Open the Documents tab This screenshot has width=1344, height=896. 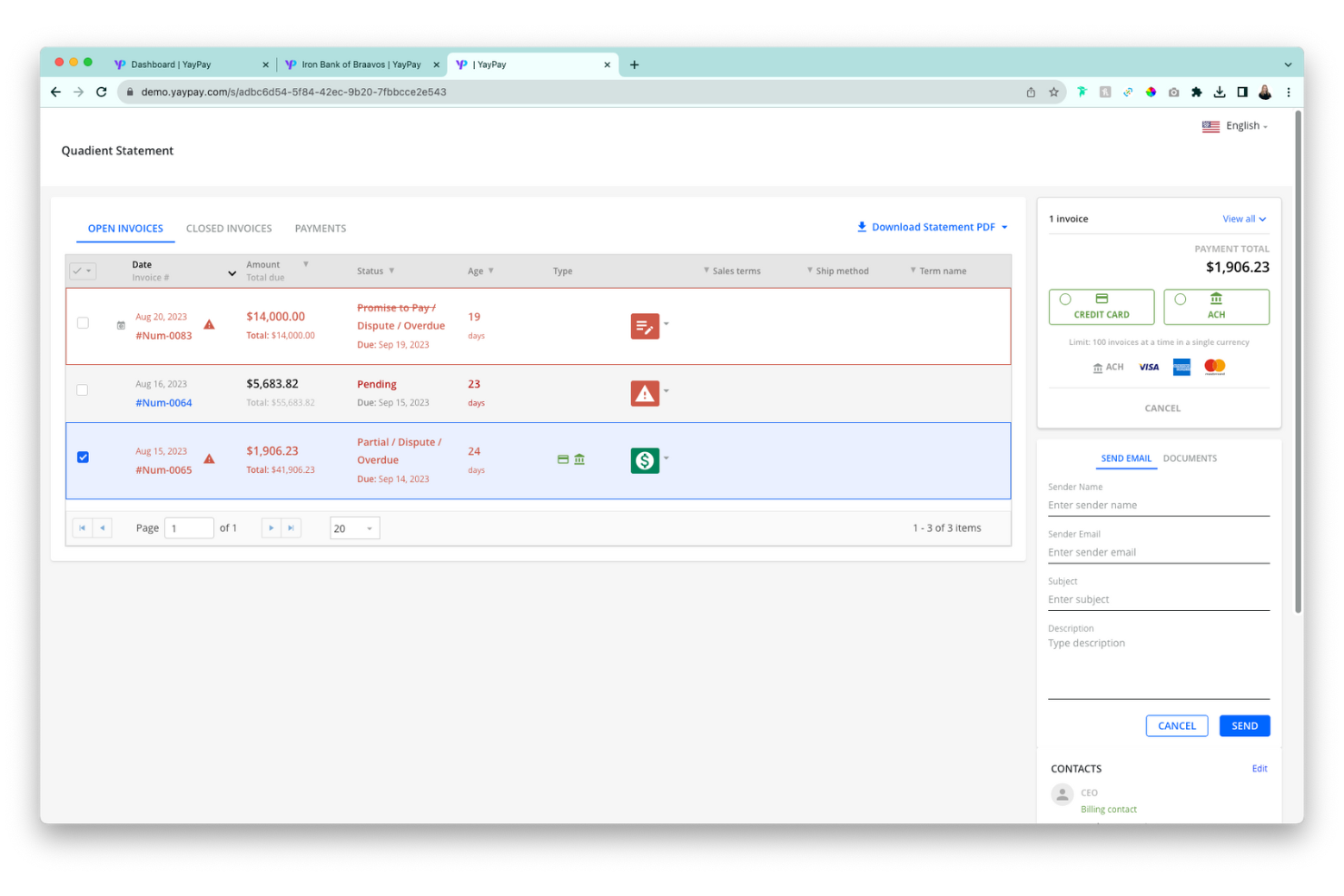pyautogui.click(x=1190, y=458)
